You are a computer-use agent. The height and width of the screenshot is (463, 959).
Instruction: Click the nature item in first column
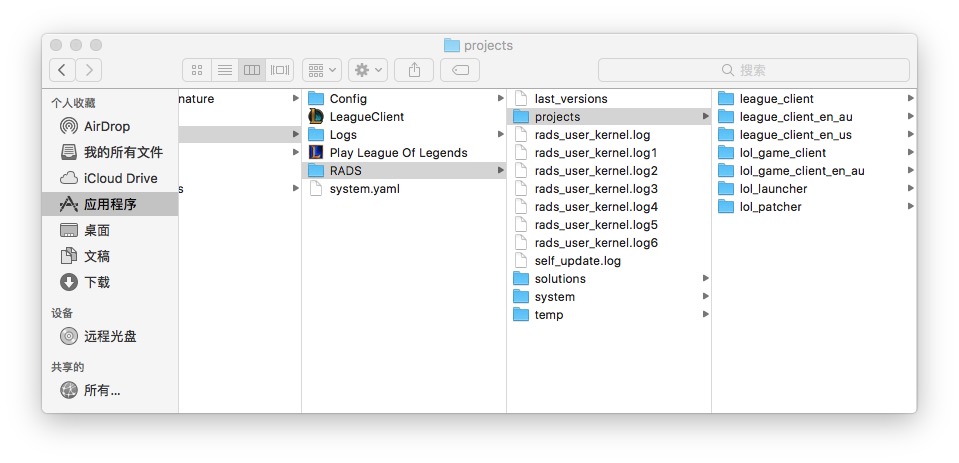[x=239, y=98]
